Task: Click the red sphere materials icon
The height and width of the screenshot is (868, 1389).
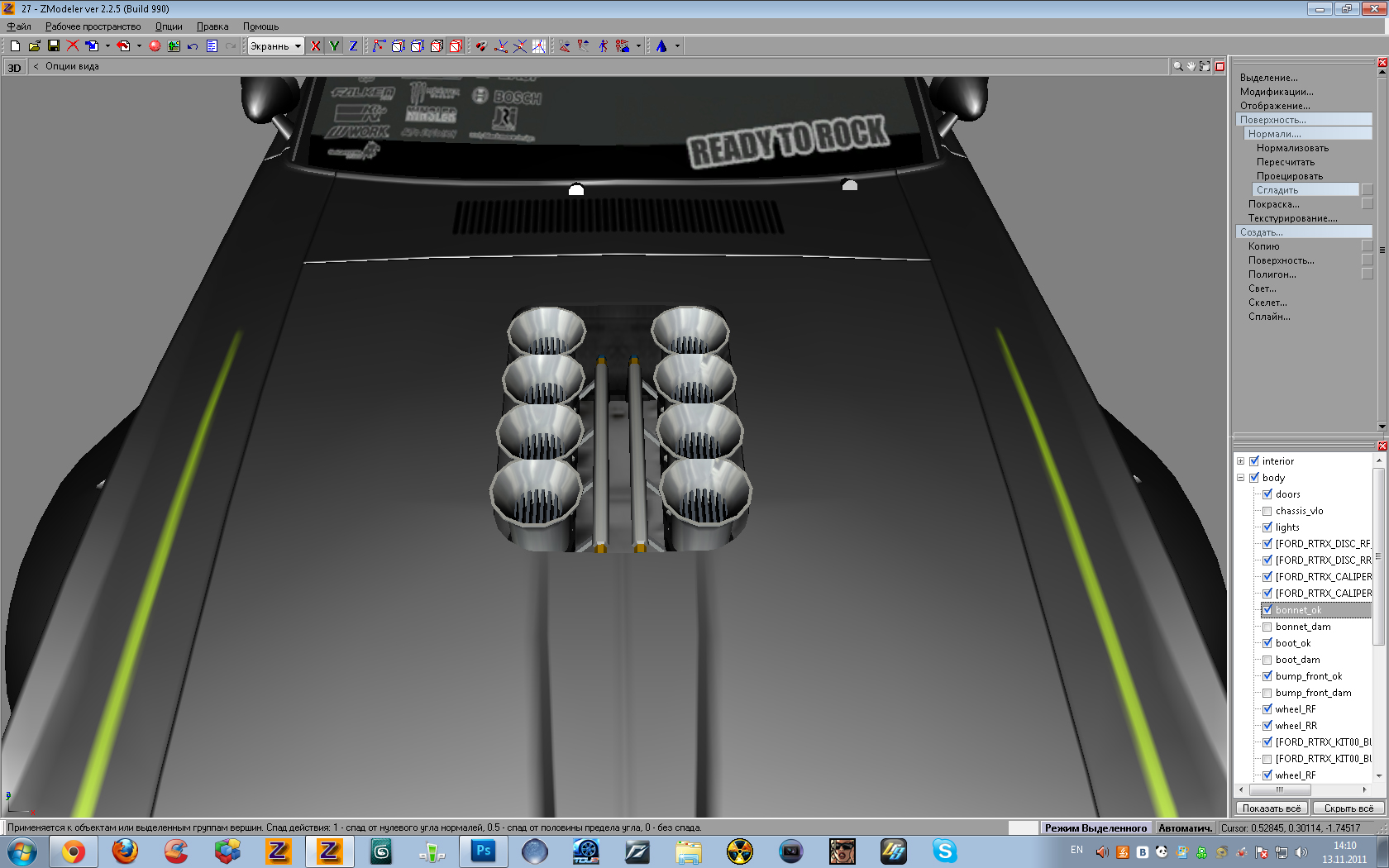Action: pyautogui.click(x=155, y=46)
